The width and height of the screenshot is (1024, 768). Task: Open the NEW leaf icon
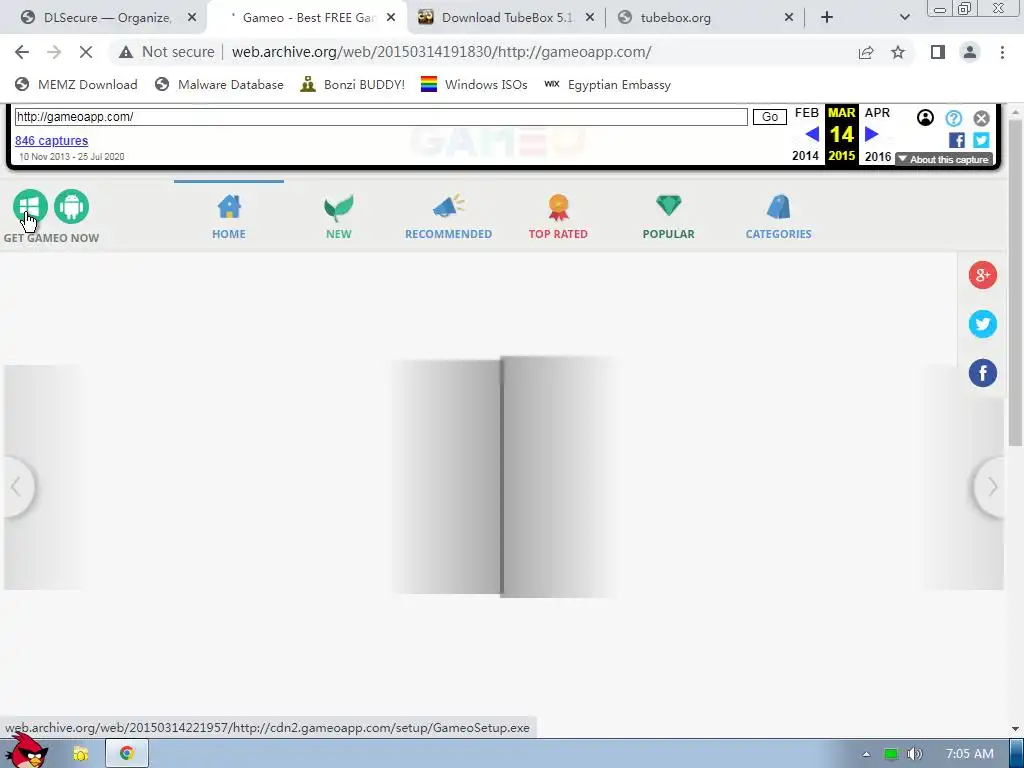[x=338, y=207]
